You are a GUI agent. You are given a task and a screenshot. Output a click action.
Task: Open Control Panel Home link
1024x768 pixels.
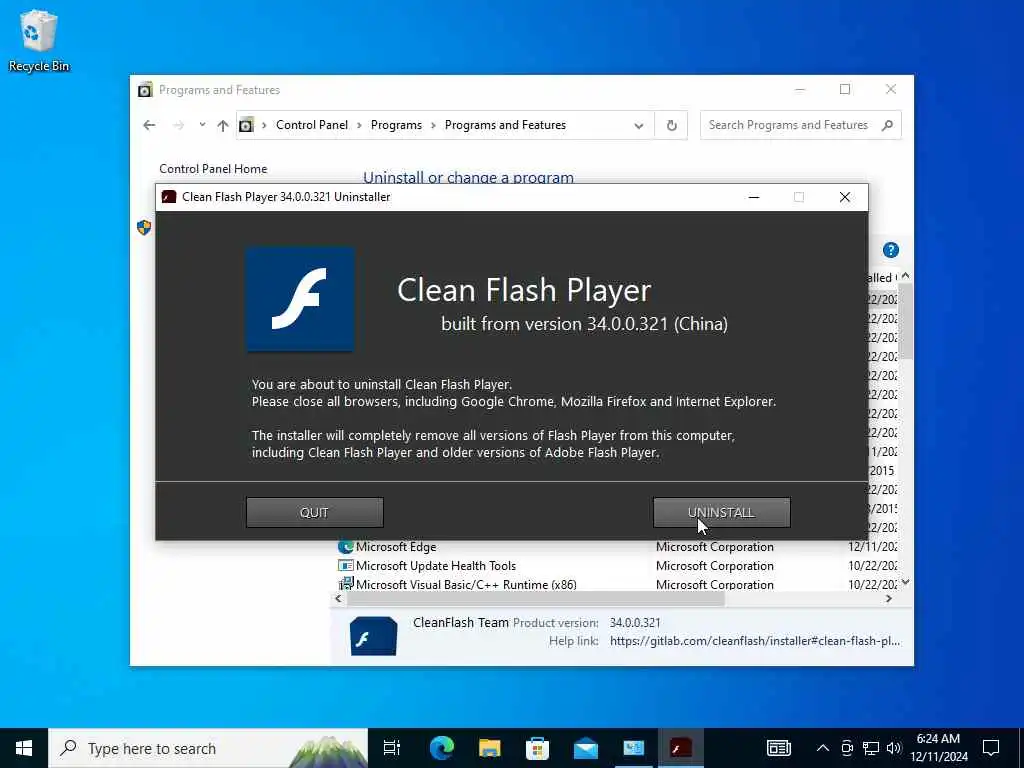pos(213,168)
